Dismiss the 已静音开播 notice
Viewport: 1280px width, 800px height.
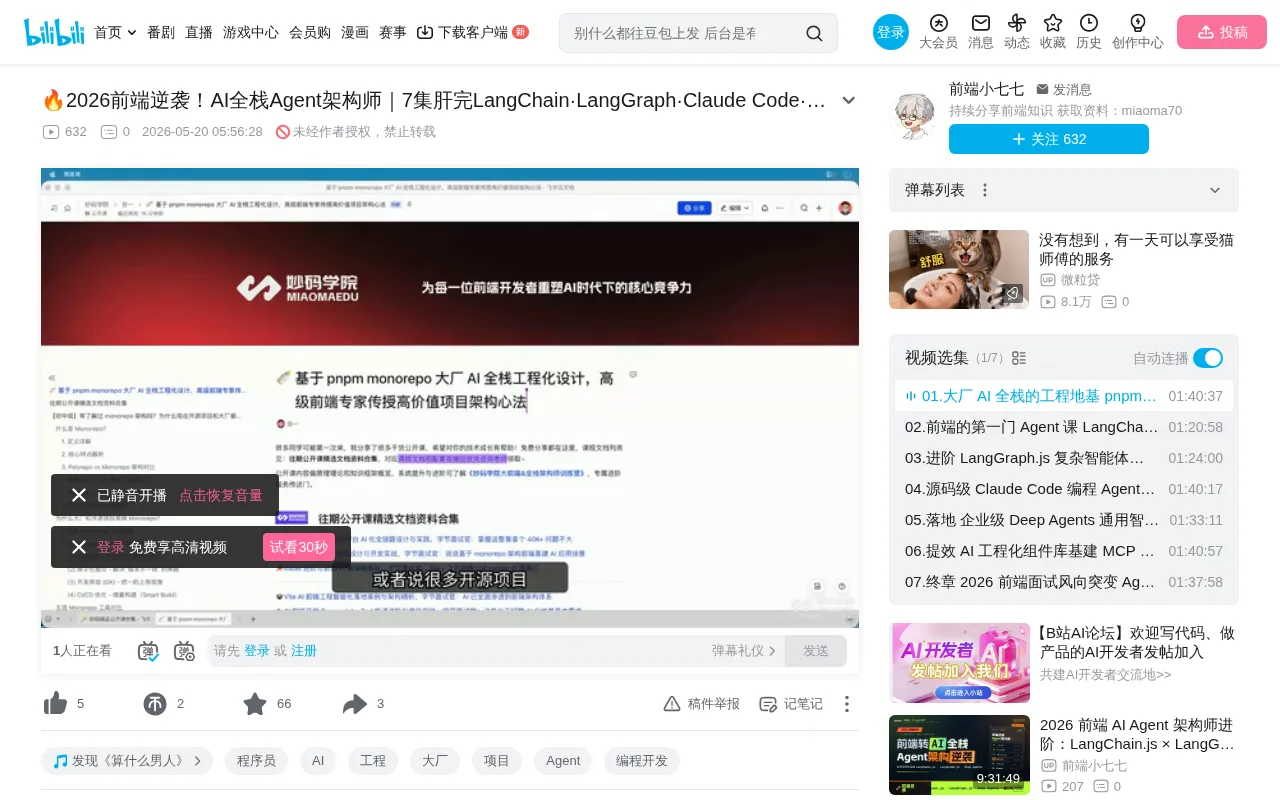point(79,495)
